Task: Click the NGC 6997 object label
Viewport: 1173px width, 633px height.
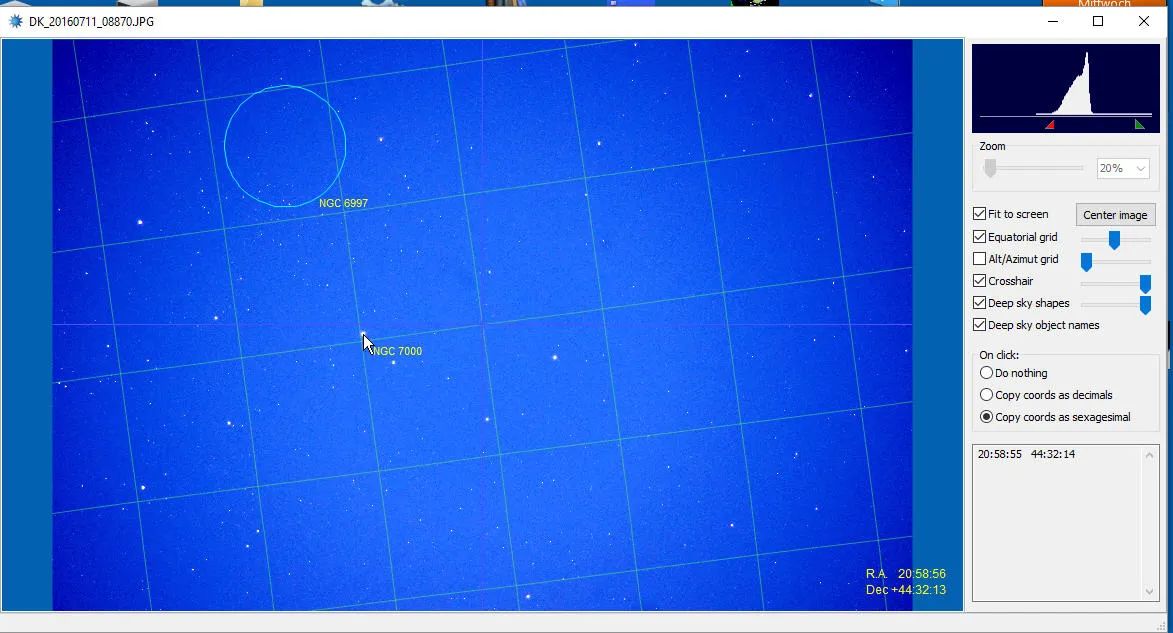Action: click(x=343, y=204)
